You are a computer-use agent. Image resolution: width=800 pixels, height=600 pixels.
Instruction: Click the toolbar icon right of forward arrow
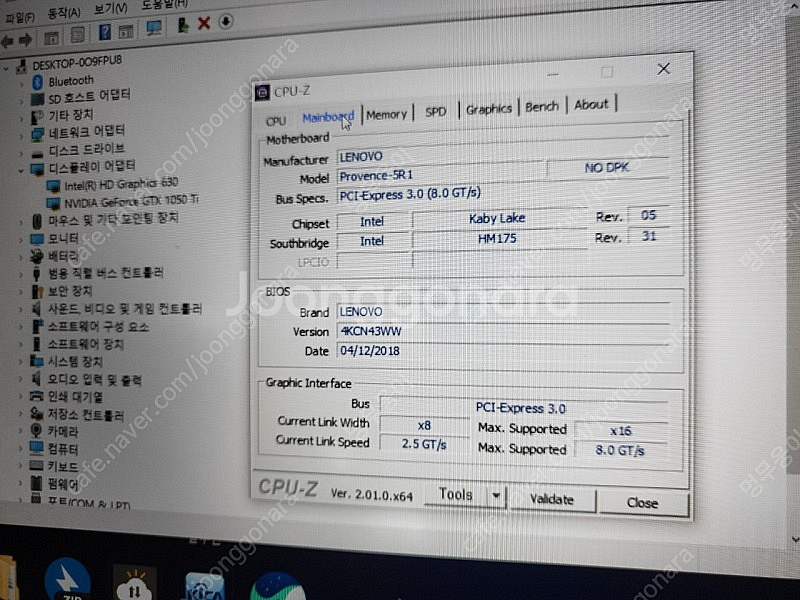point(51,38)
